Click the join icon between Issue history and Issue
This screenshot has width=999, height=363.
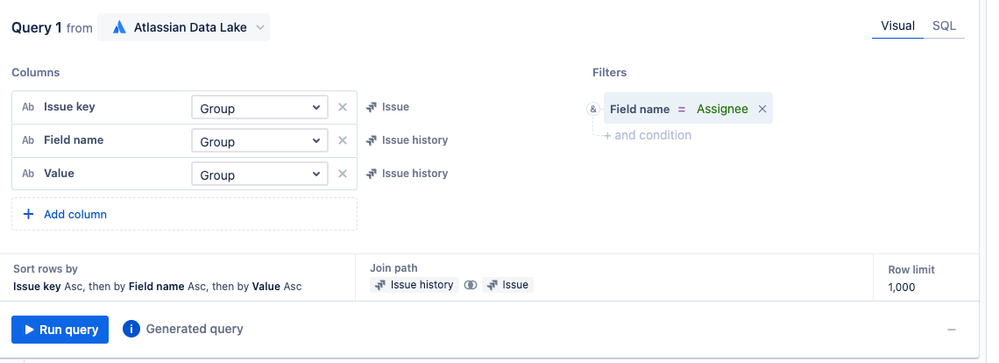pos(470,285)
